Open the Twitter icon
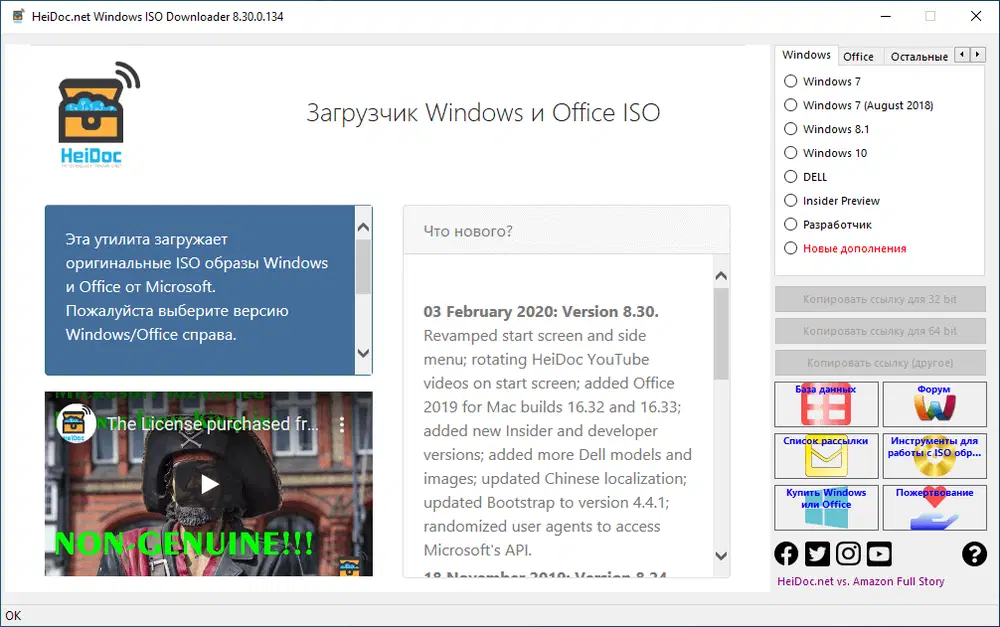The image size is (1000, 627). (817, 554)
